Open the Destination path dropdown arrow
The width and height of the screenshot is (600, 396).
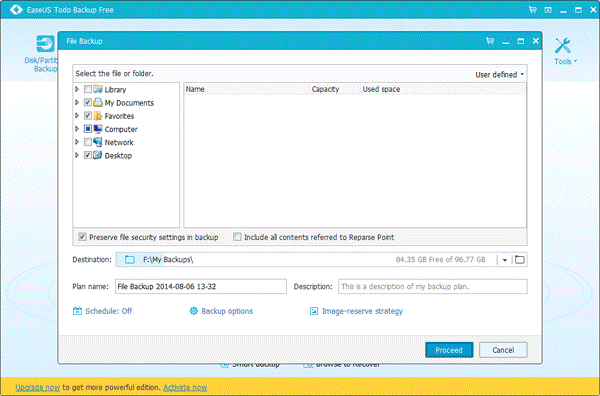pos(505,260)
